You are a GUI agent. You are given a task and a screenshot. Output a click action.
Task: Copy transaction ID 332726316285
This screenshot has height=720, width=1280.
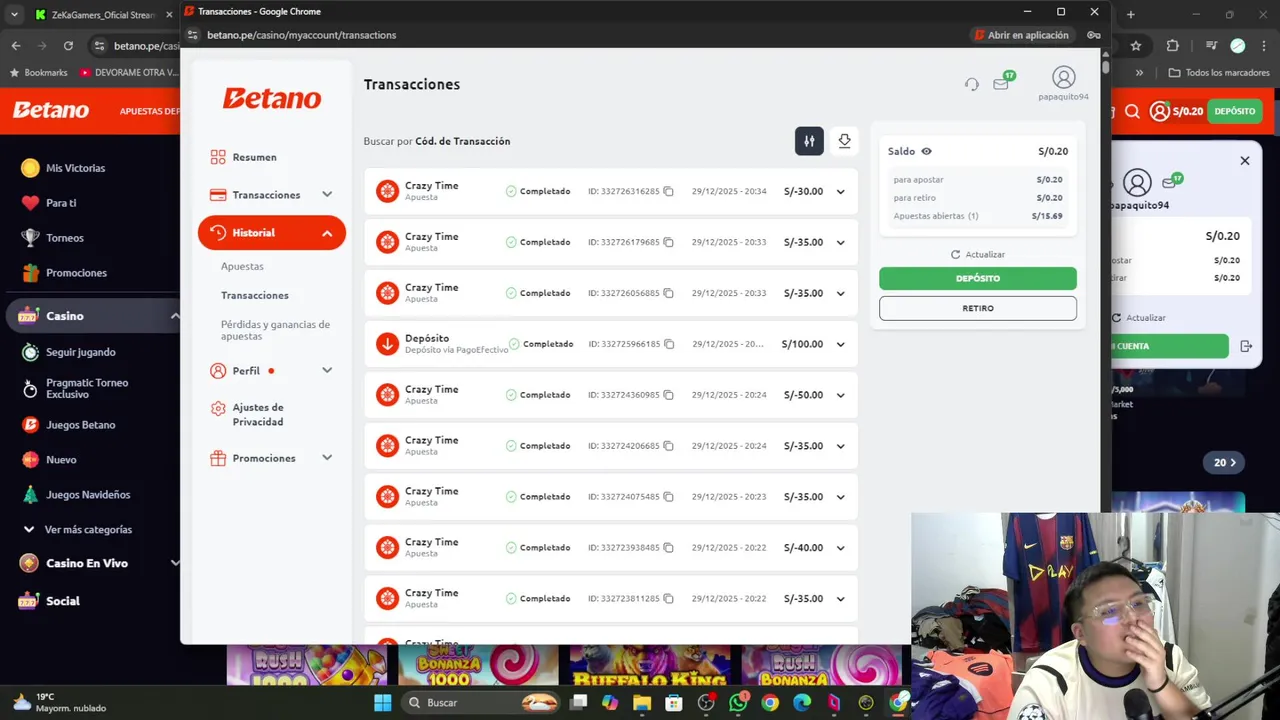[x=669, y=191]
